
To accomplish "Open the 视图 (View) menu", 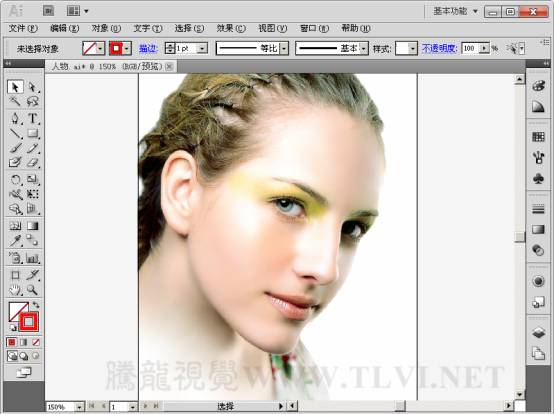I will click(x=272, y=28).
